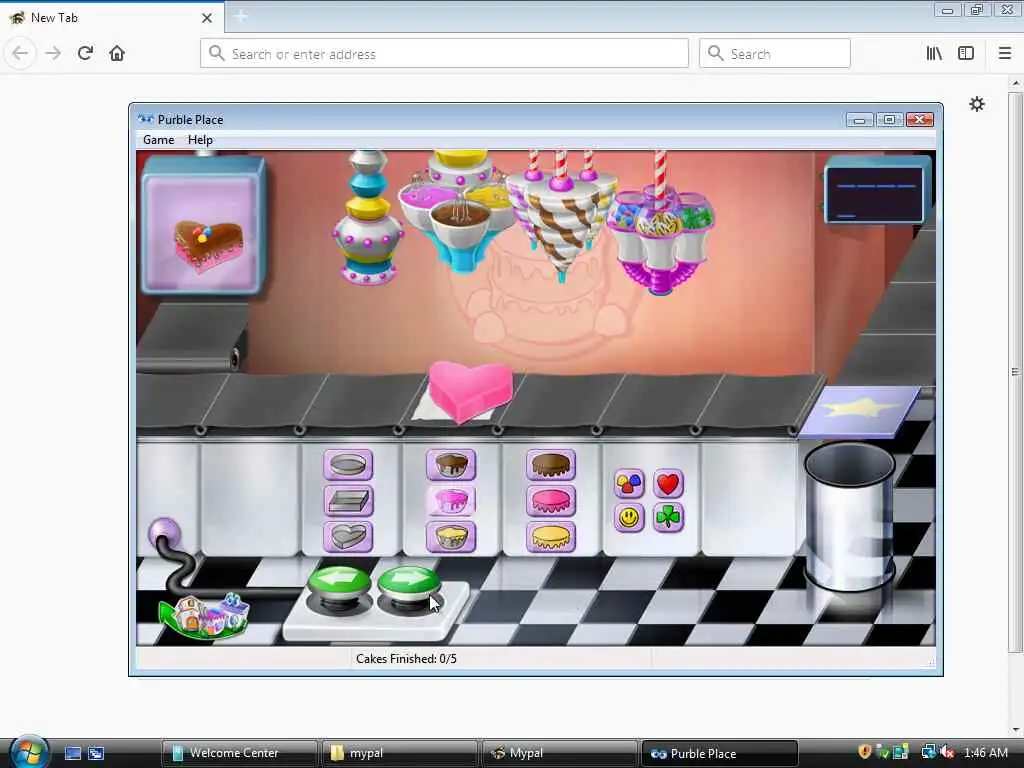Go to the browser Home page
The width and height of the screenshot is (1024, 768).
117,53
